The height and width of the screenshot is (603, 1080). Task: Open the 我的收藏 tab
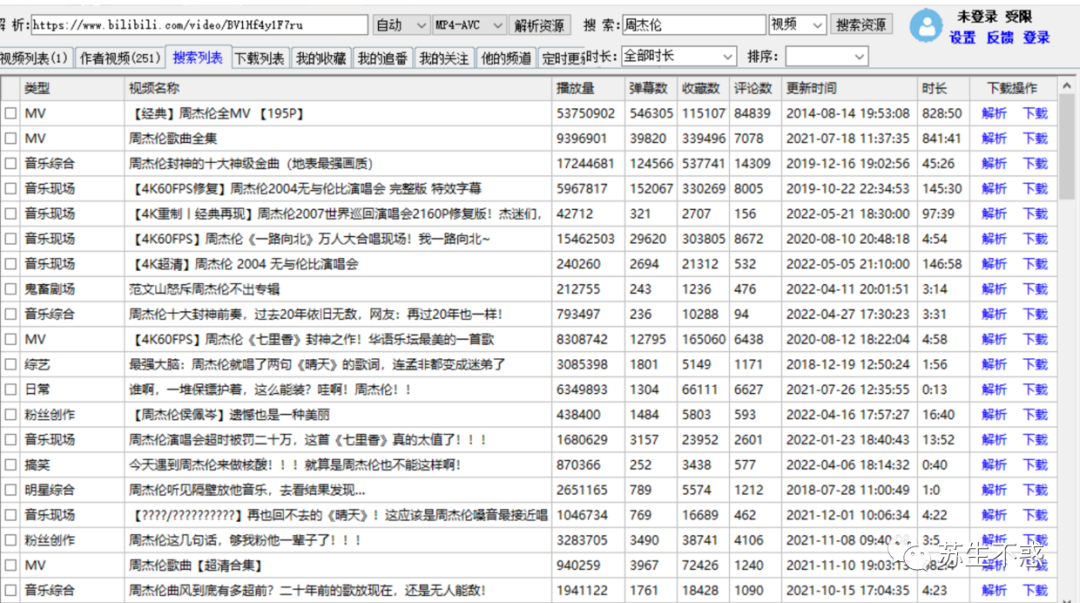pyautogui.click(x=321, y=59)
